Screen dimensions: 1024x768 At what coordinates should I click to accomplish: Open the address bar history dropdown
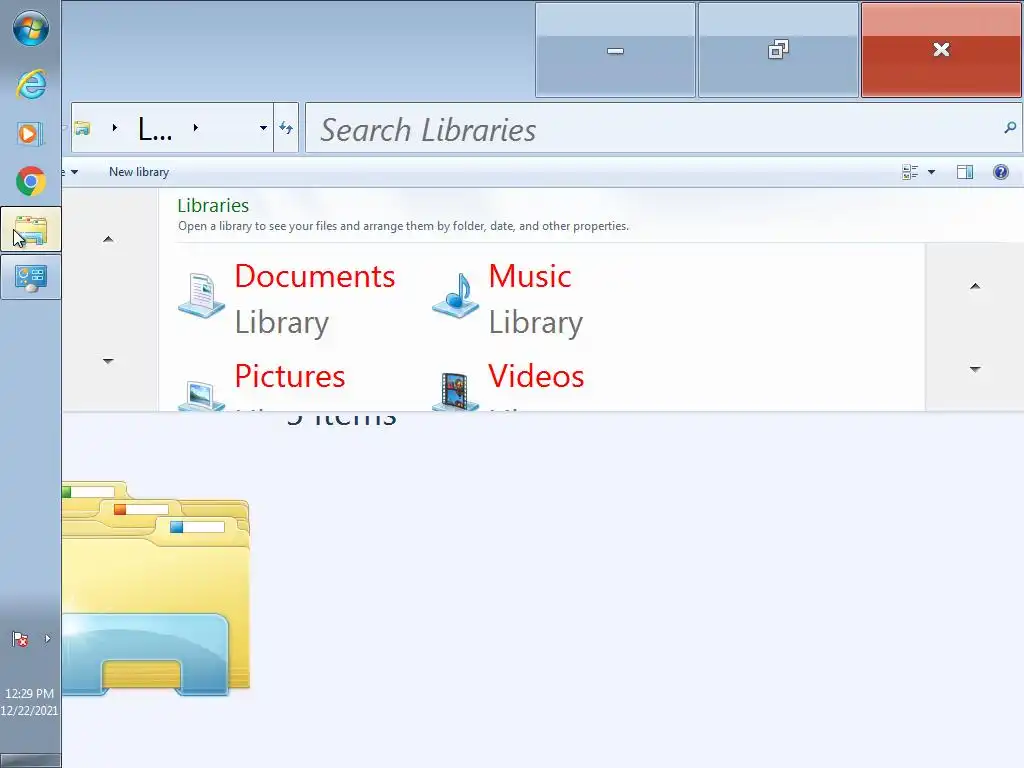263,128
